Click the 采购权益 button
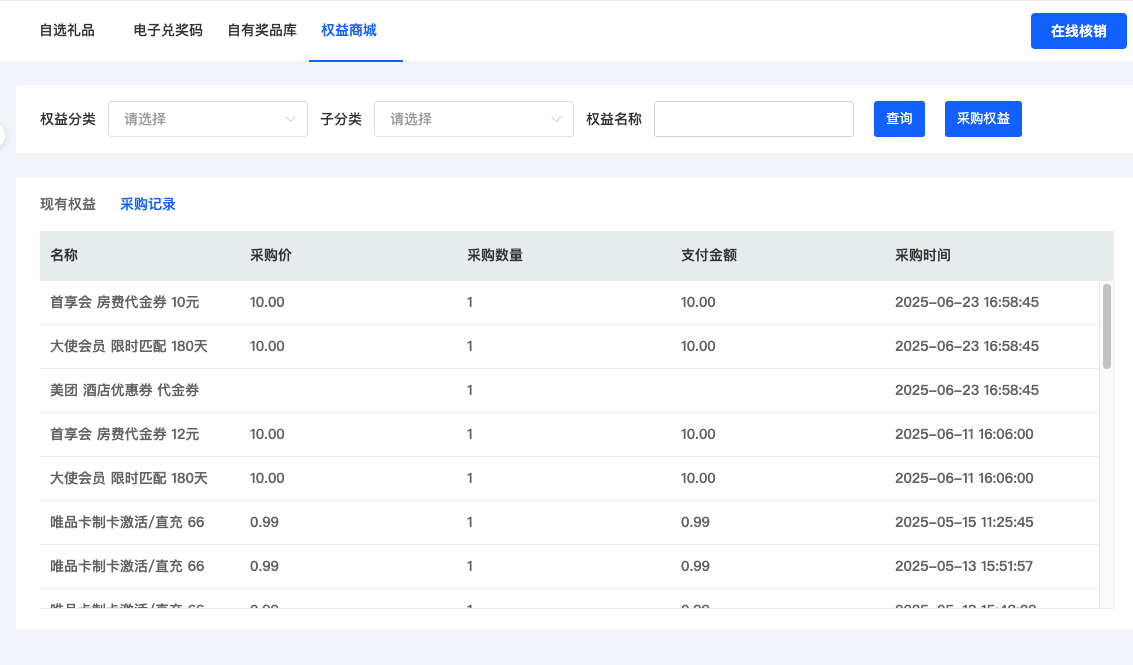 (983, 119)
